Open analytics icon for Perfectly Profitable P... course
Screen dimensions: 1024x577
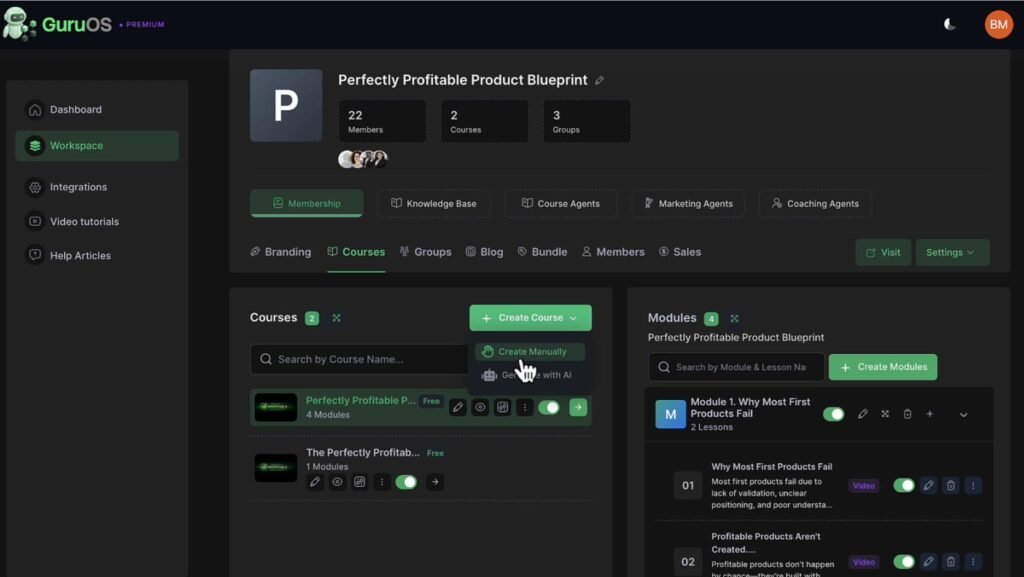coord(502,407)
